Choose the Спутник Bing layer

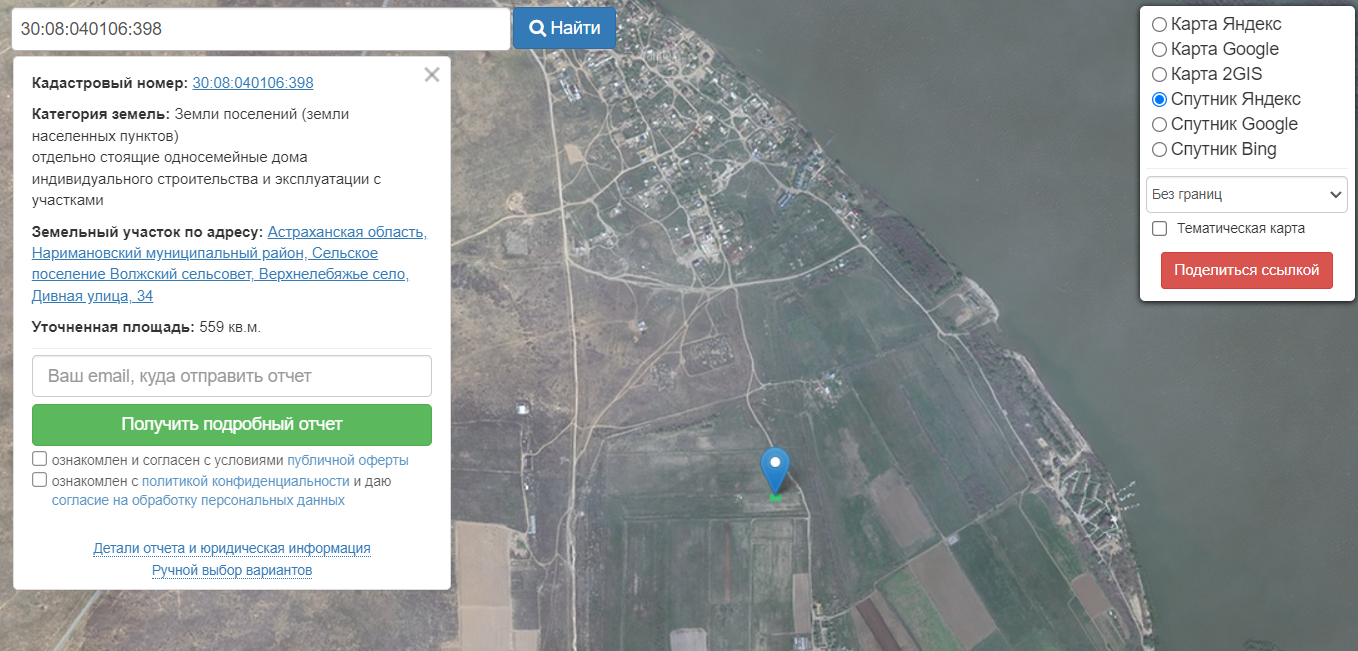[1159, 149]
